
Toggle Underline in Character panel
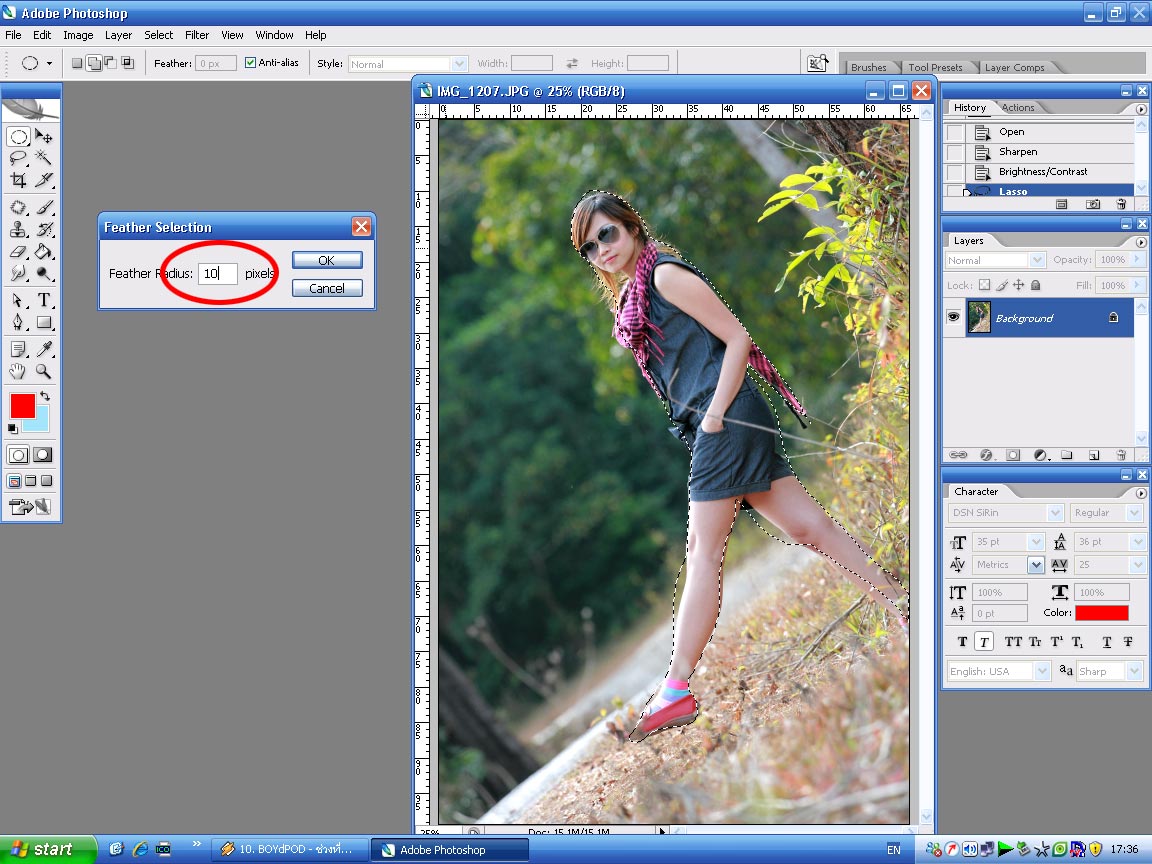tap(1106, 642)
